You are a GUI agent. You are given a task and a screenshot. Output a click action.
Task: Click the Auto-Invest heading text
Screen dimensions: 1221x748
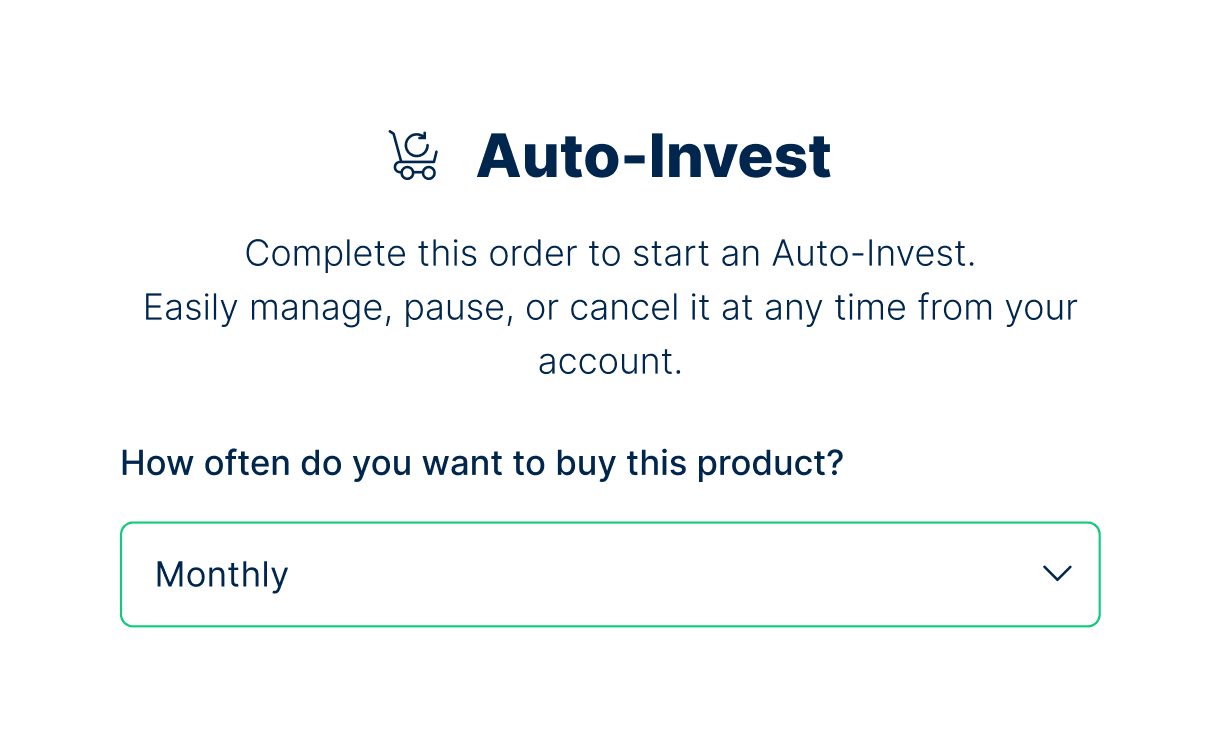click(x=653, y=157)
